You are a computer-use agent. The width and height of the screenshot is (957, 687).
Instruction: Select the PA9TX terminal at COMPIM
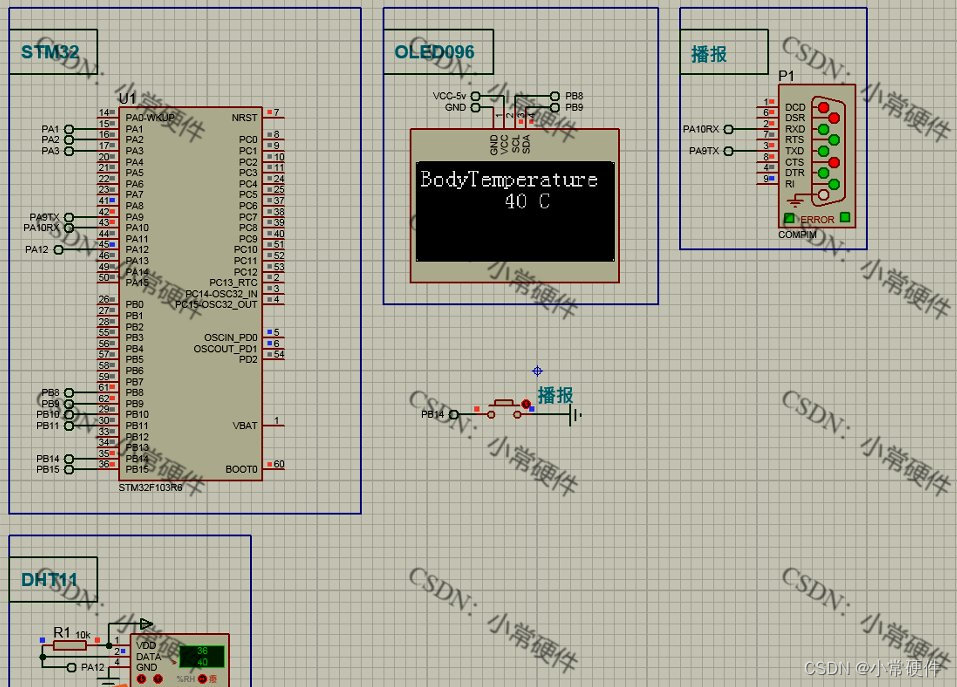(x=710, y=151)
